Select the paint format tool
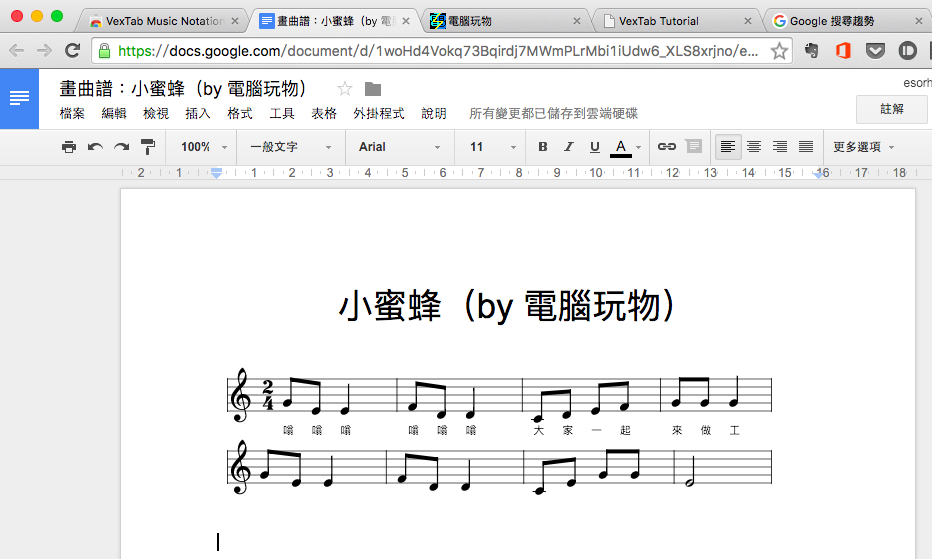The height and width of the screenshot is (559, 932). (x=147, y=147)
